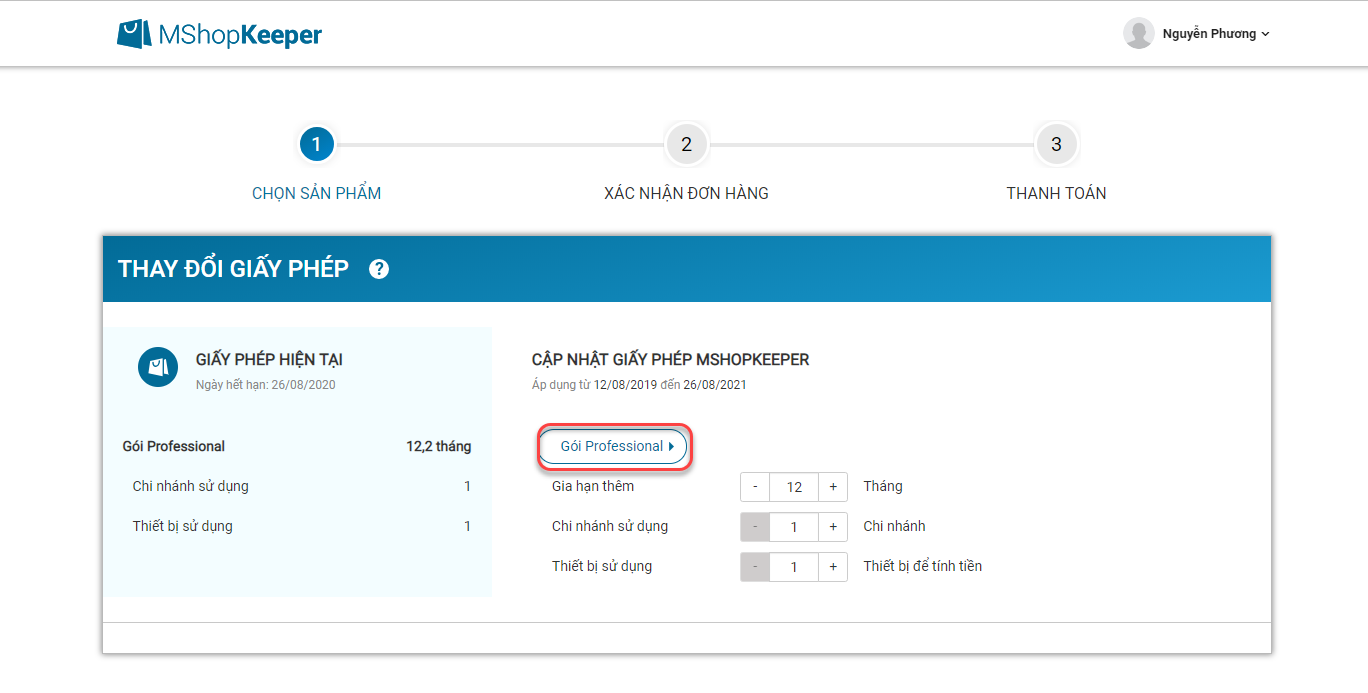Increase Chi nhánh sử dụng count
The image size is (1368, 693).
pos(833,527)
